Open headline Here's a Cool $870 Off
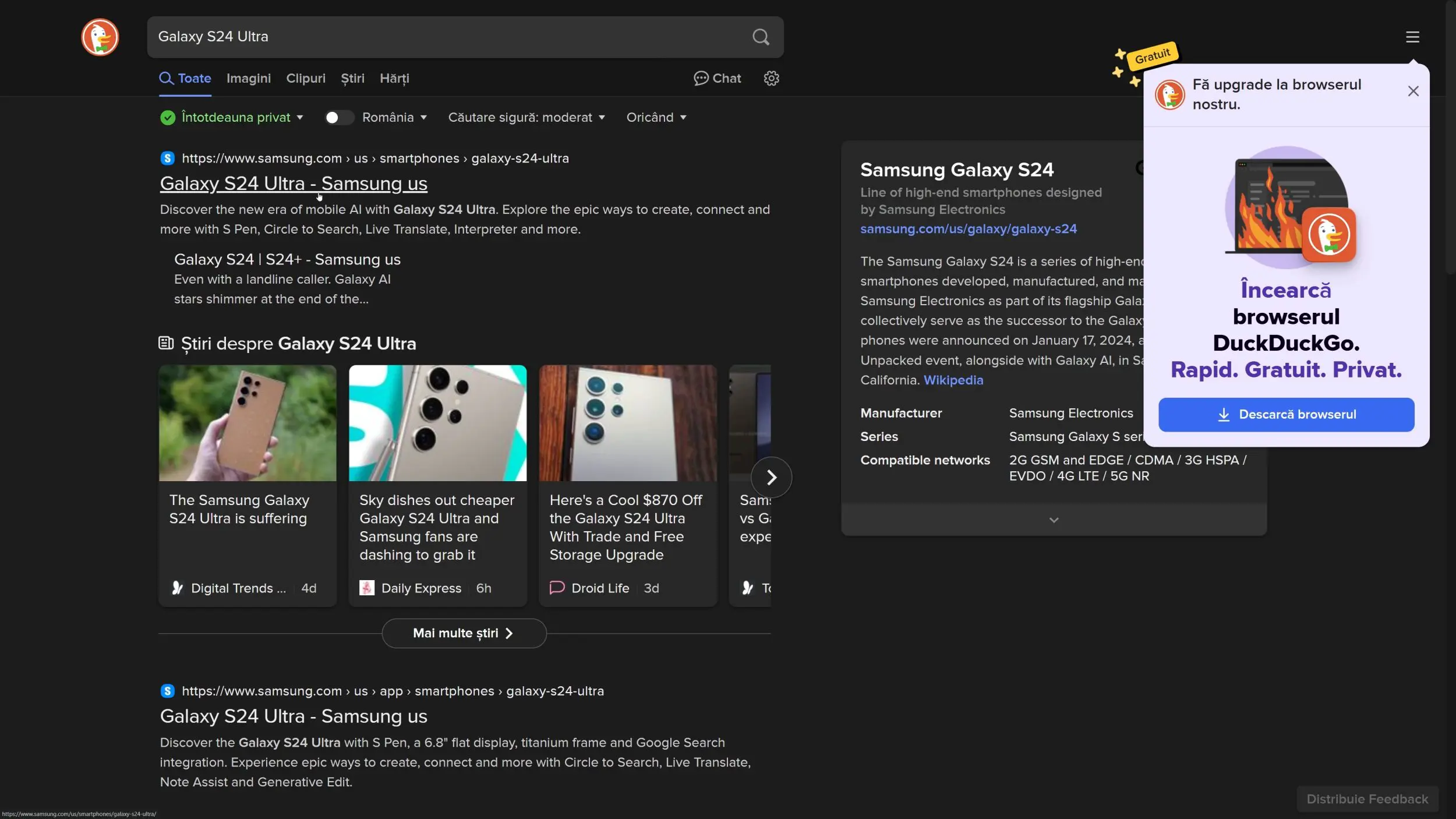This screenshot has height=819, width=1456. coord(625,527)
